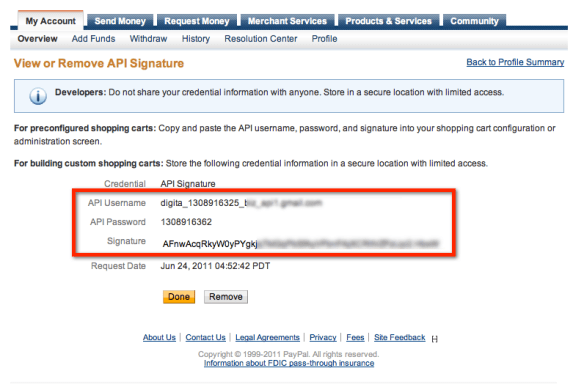This screenshot has width=584, height=390.
Task: Click the API Username field label
Action: [117, 203]
